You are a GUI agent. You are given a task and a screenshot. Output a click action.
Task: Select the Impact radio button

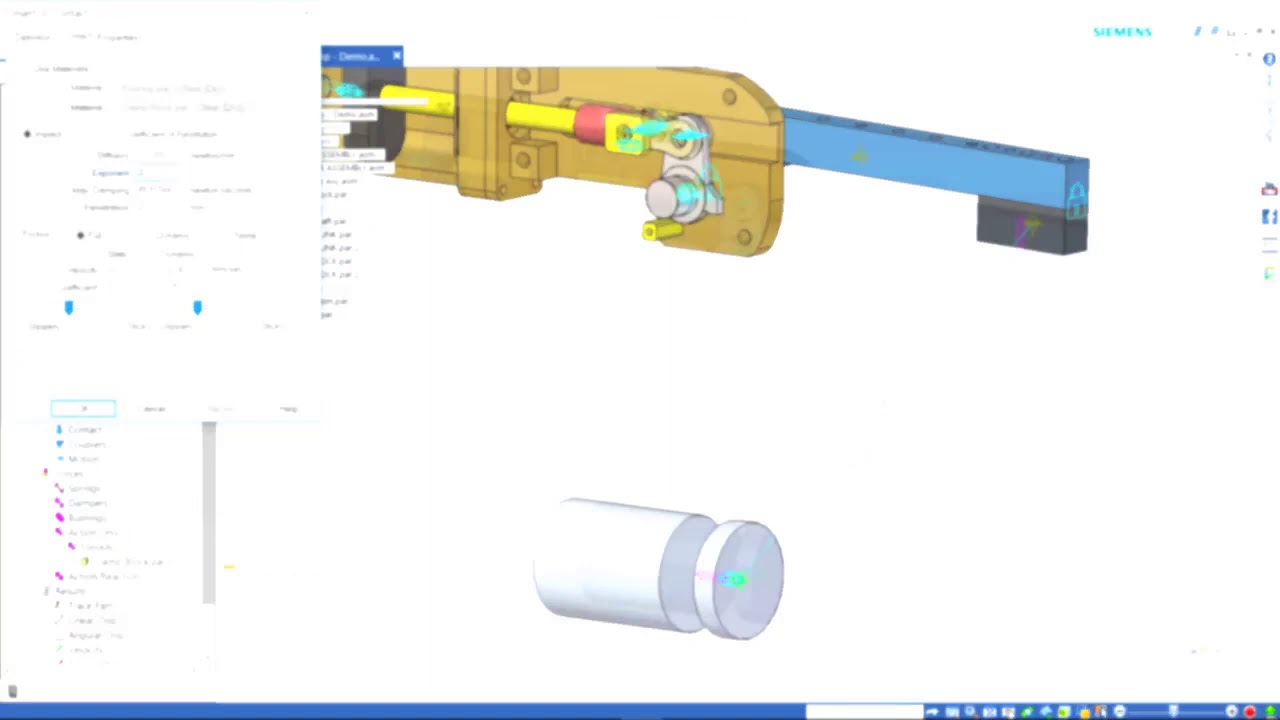point(27,133)
